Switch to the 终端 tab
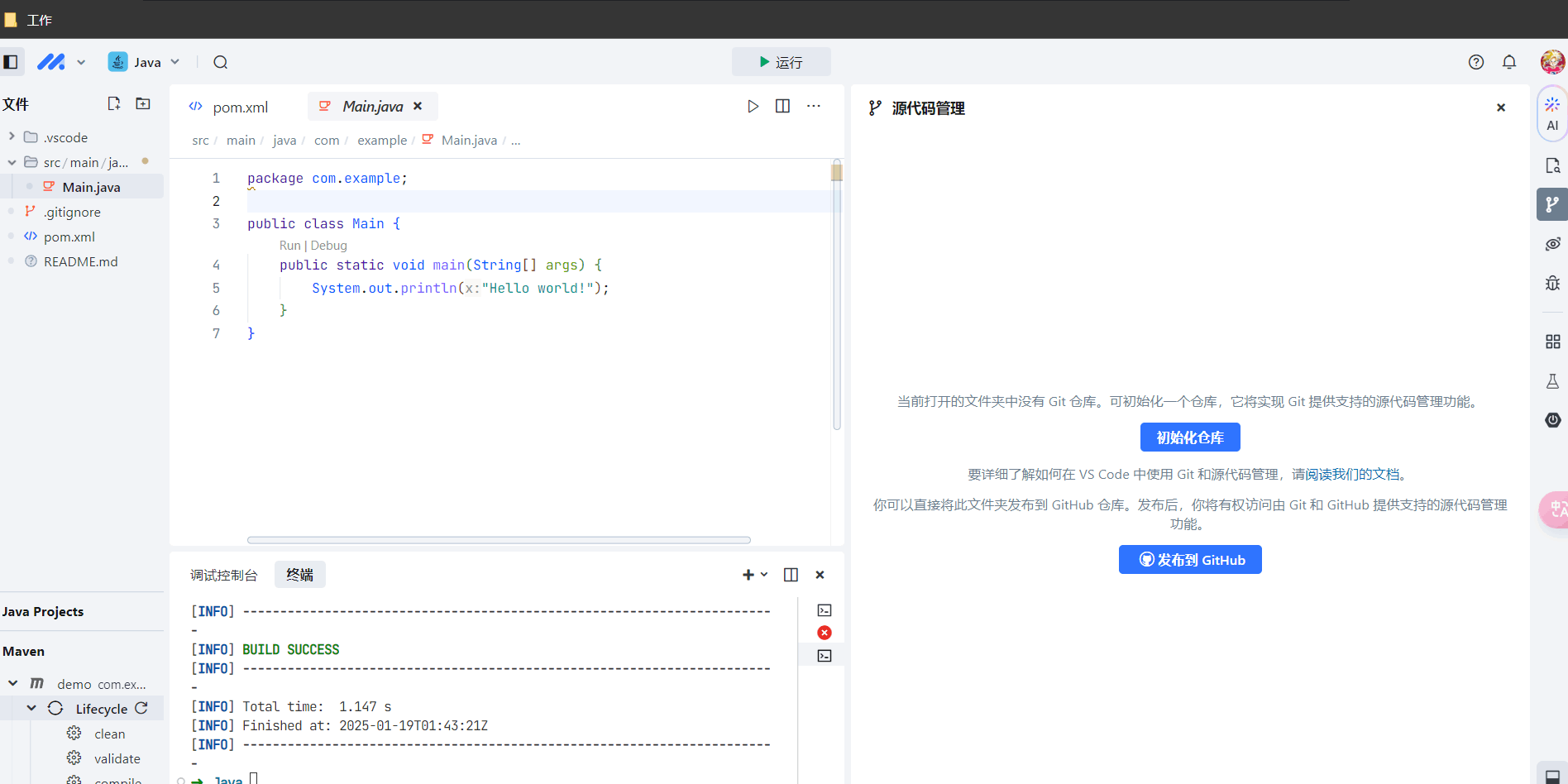Viewport: 1568px width, 784px height. click(x=299, y=575)
